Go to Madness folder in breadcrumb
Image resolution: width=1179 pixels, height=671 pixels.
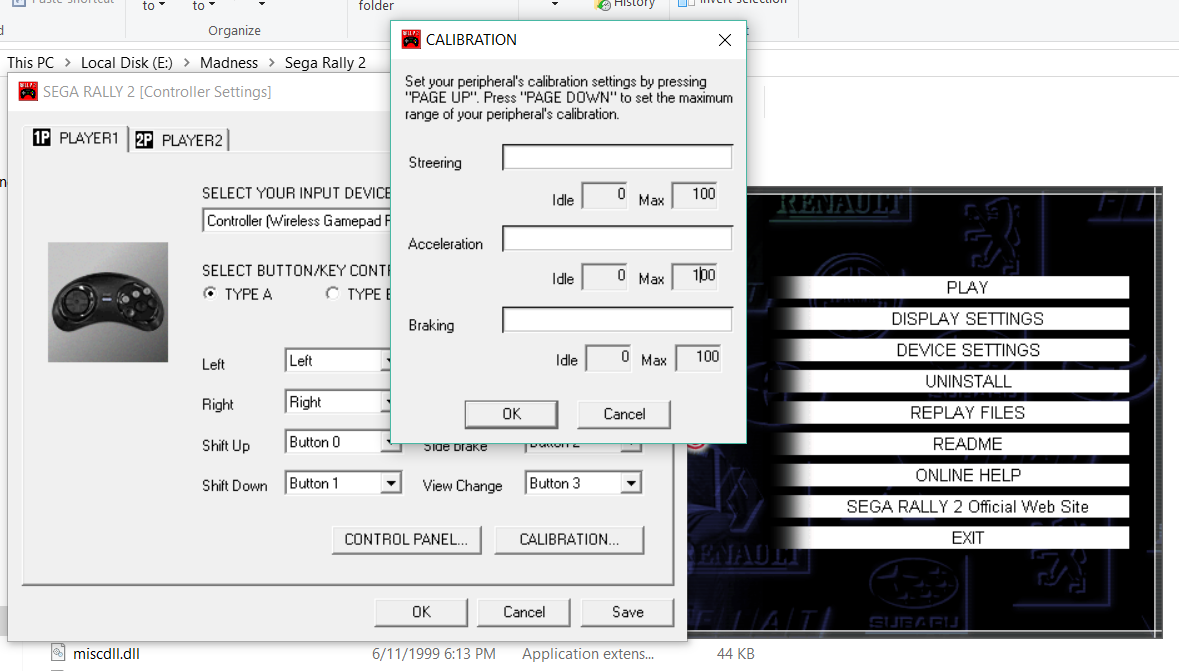(229, 62)
